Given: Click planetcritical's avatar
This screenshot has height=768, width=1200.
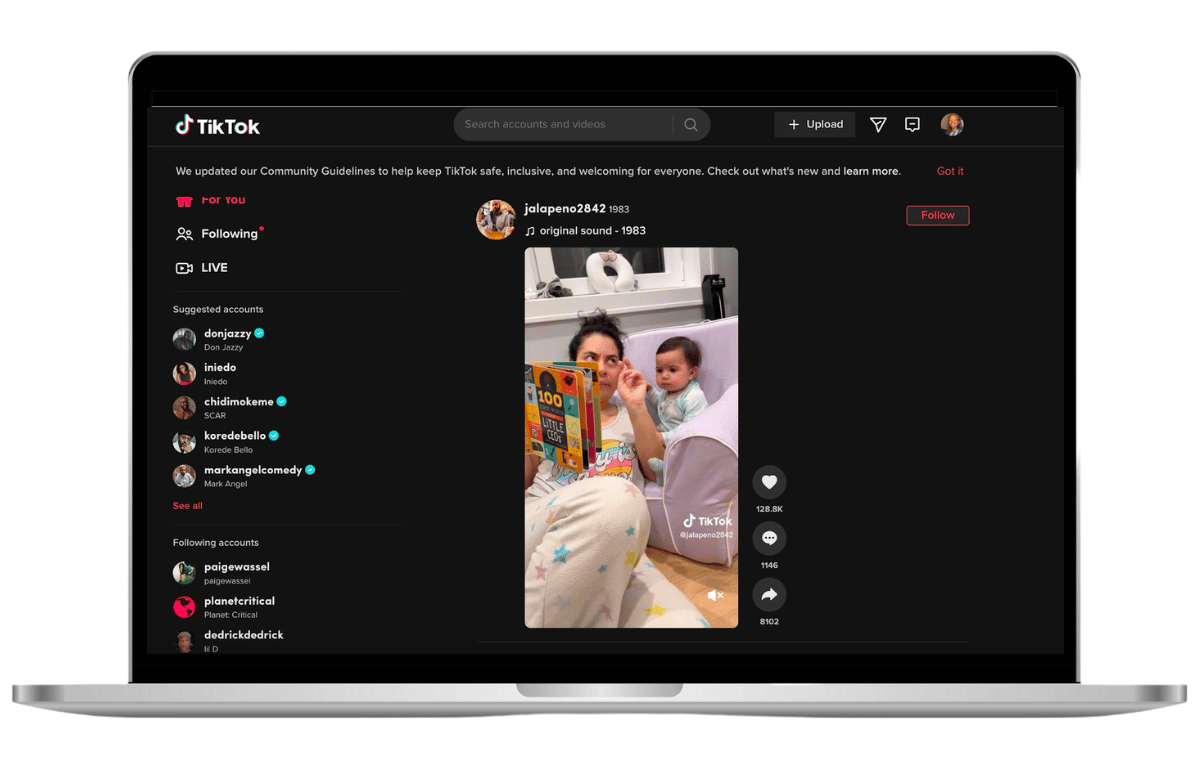Looking at the screenshot, I should coord(184,606).
